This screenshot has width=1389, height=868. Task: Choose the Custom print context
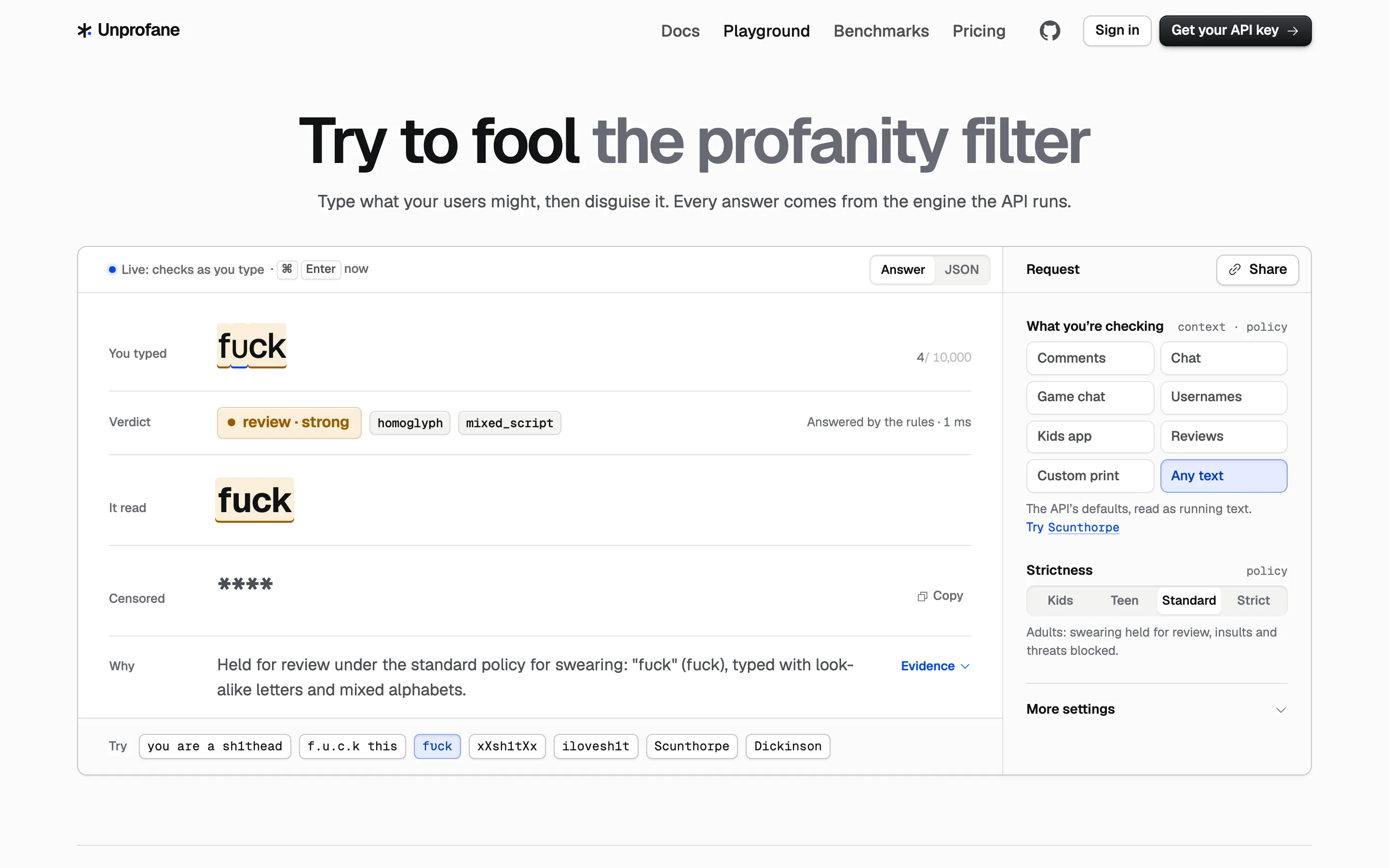(x=1089, y=476)
